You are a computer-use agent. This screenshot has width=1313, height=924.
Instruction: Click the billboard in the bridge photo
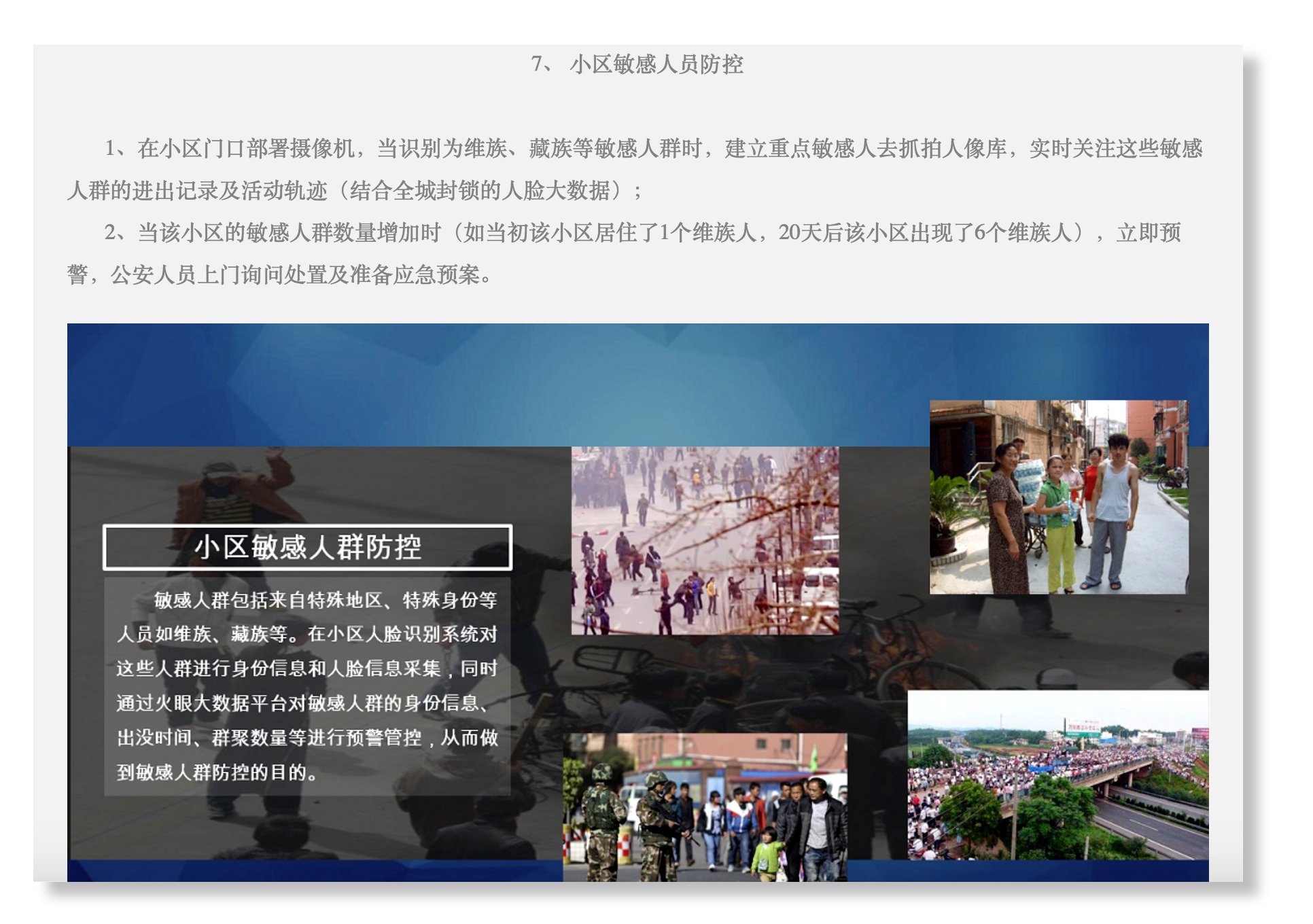tap(1083, 728)
